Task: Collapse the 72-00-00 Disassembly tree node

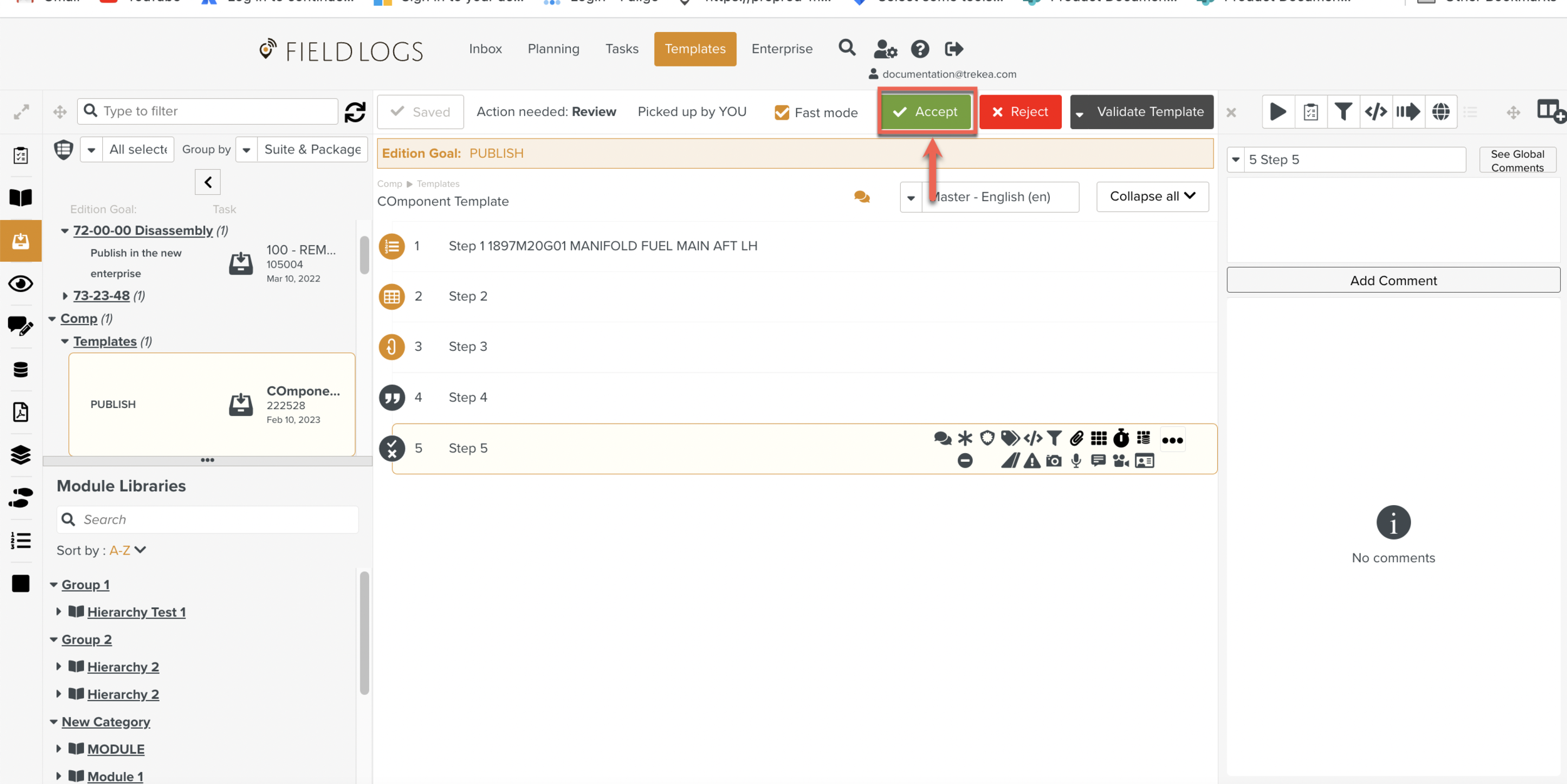Action: click(65, 231)
